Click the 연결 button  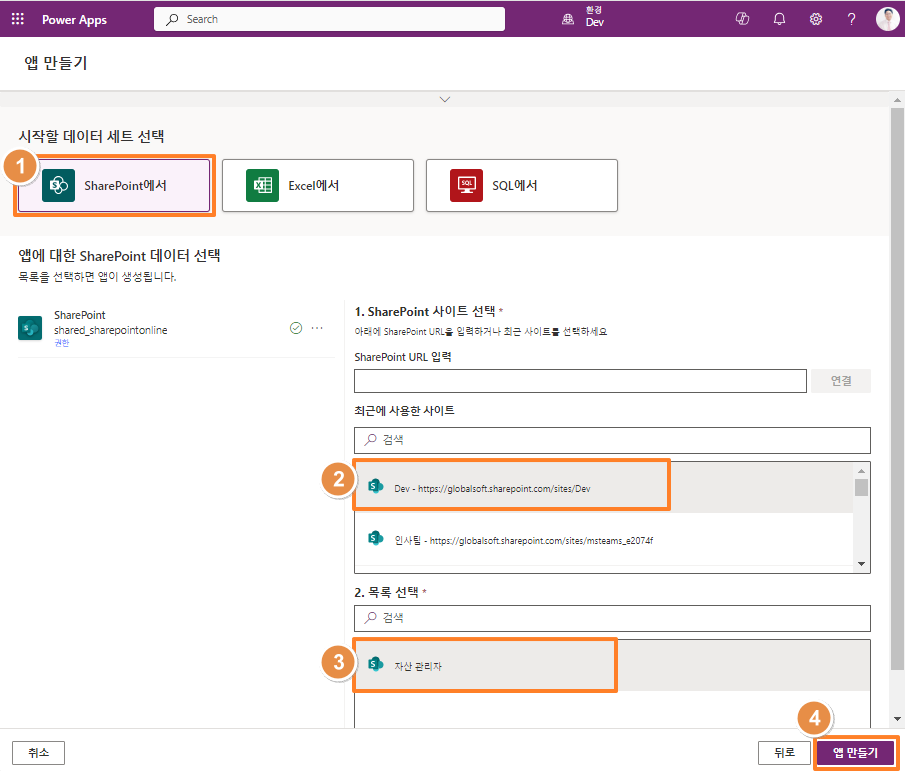(840, 381)
